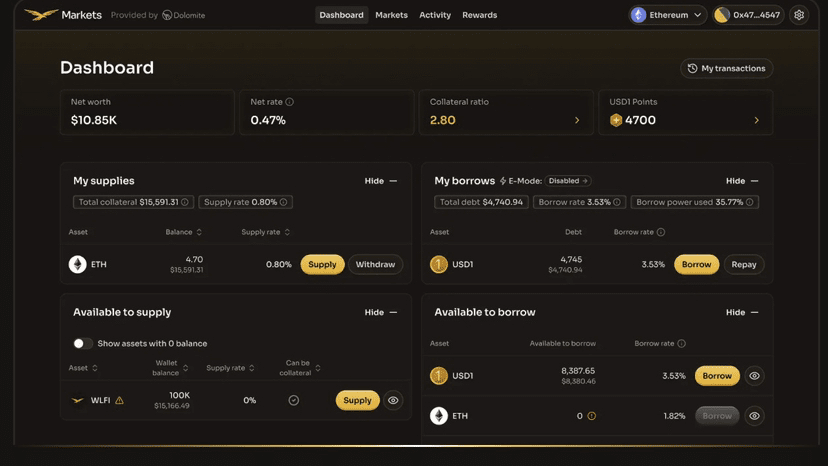Click the ETH zero-balance warning icon
828x466 pixels.
coord(591,416)
